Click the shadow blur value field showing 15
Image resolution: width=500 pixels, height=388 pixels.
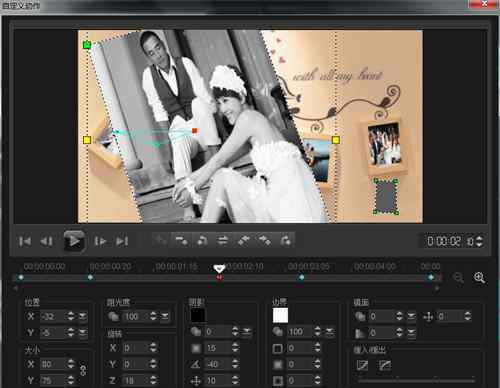[218, 348]
